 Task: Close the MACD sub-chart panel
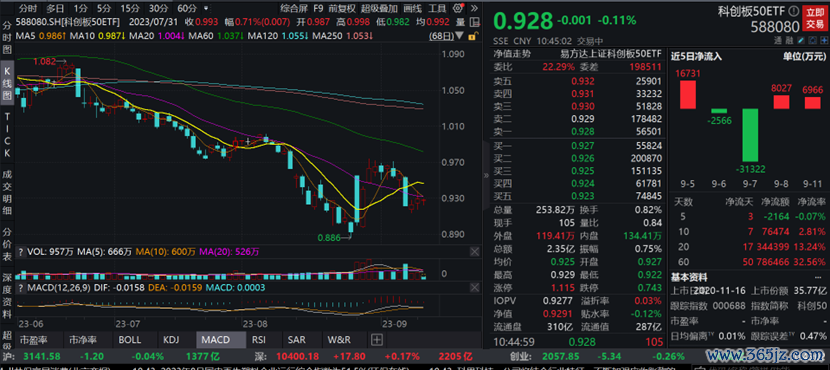[475, 288]
